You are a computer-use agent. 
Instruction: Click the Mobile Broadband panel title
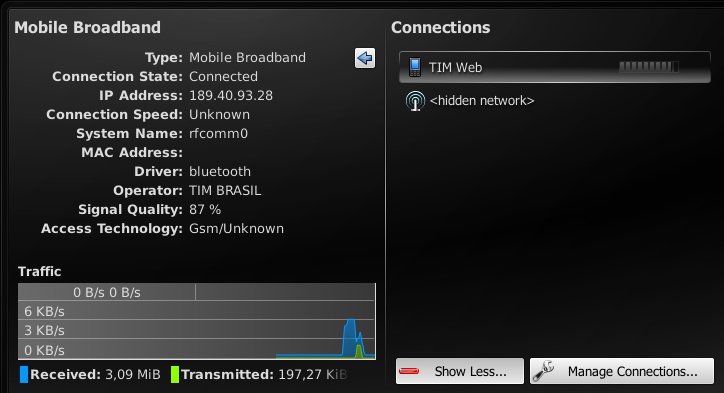[87, 28]
